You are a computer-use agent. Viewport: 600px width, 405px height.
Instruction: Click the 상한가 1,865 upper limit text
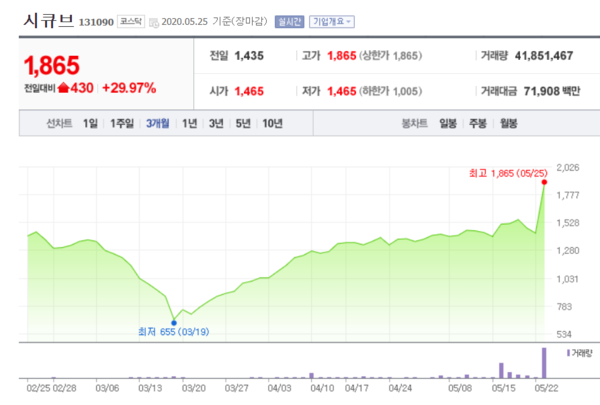(x=390, y=56)
